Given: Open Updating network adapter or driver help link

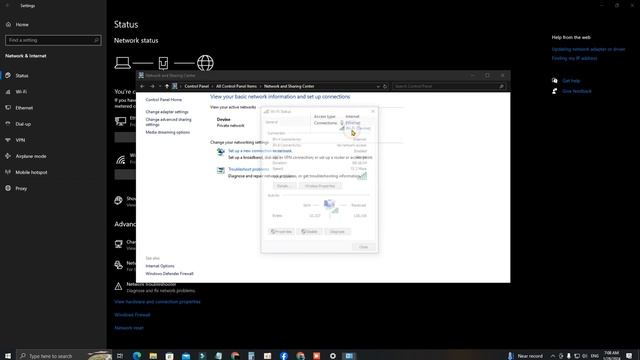Looking at the screenshot, I should [588, 49].
